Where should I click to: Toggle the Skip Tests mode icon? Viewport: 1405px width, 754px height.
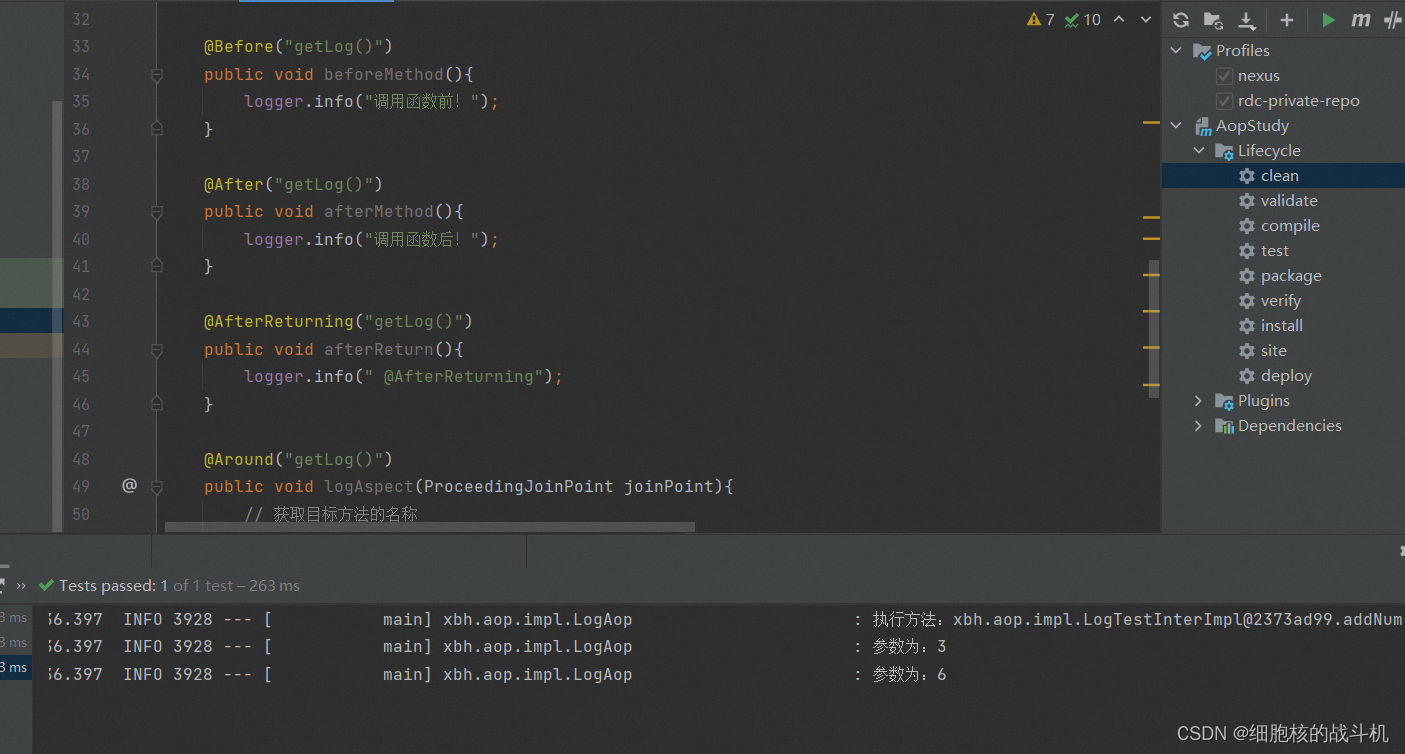click(x=1393, y=19)
